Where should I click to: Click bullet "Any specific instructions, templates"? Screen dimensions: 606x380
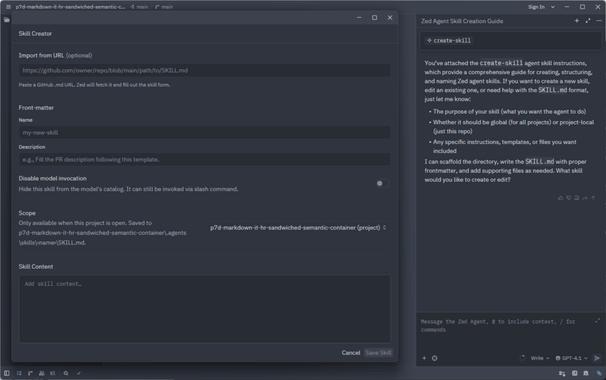pos(504,146)
